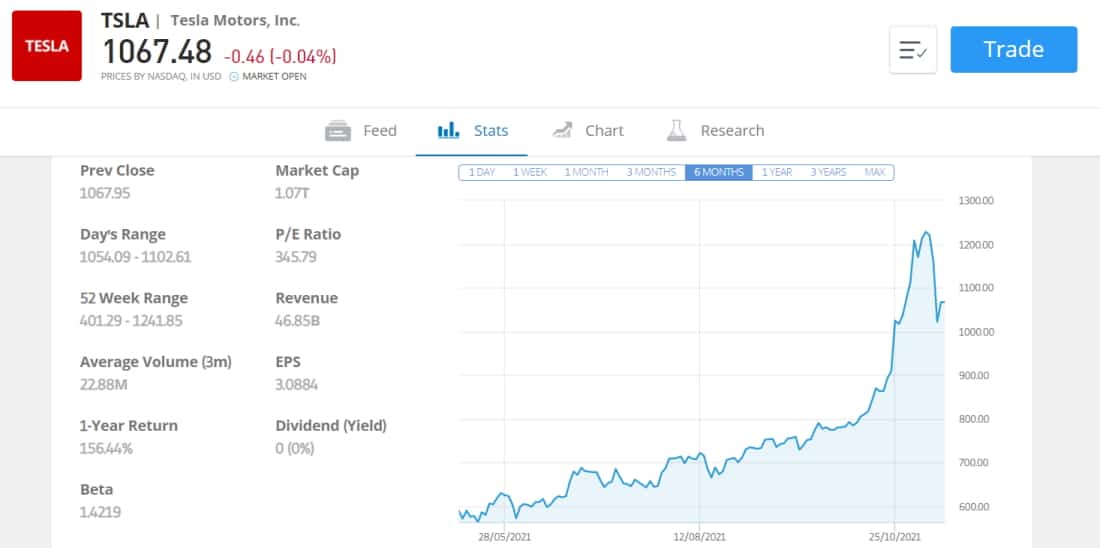The image size is (1100, 548).
Task: Click the EPS value 3.0884
Action: (297, 385)
